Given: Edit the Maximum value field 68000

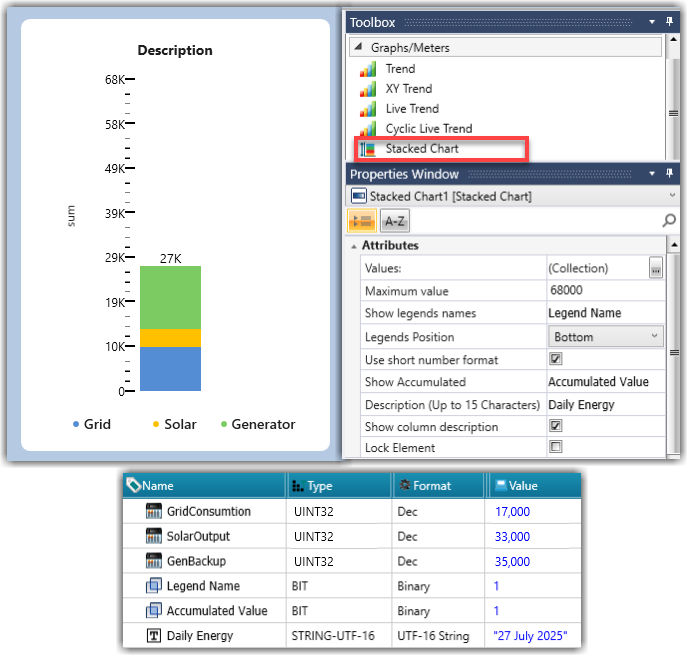Looking at the screenshot, I should pos(603,291).
